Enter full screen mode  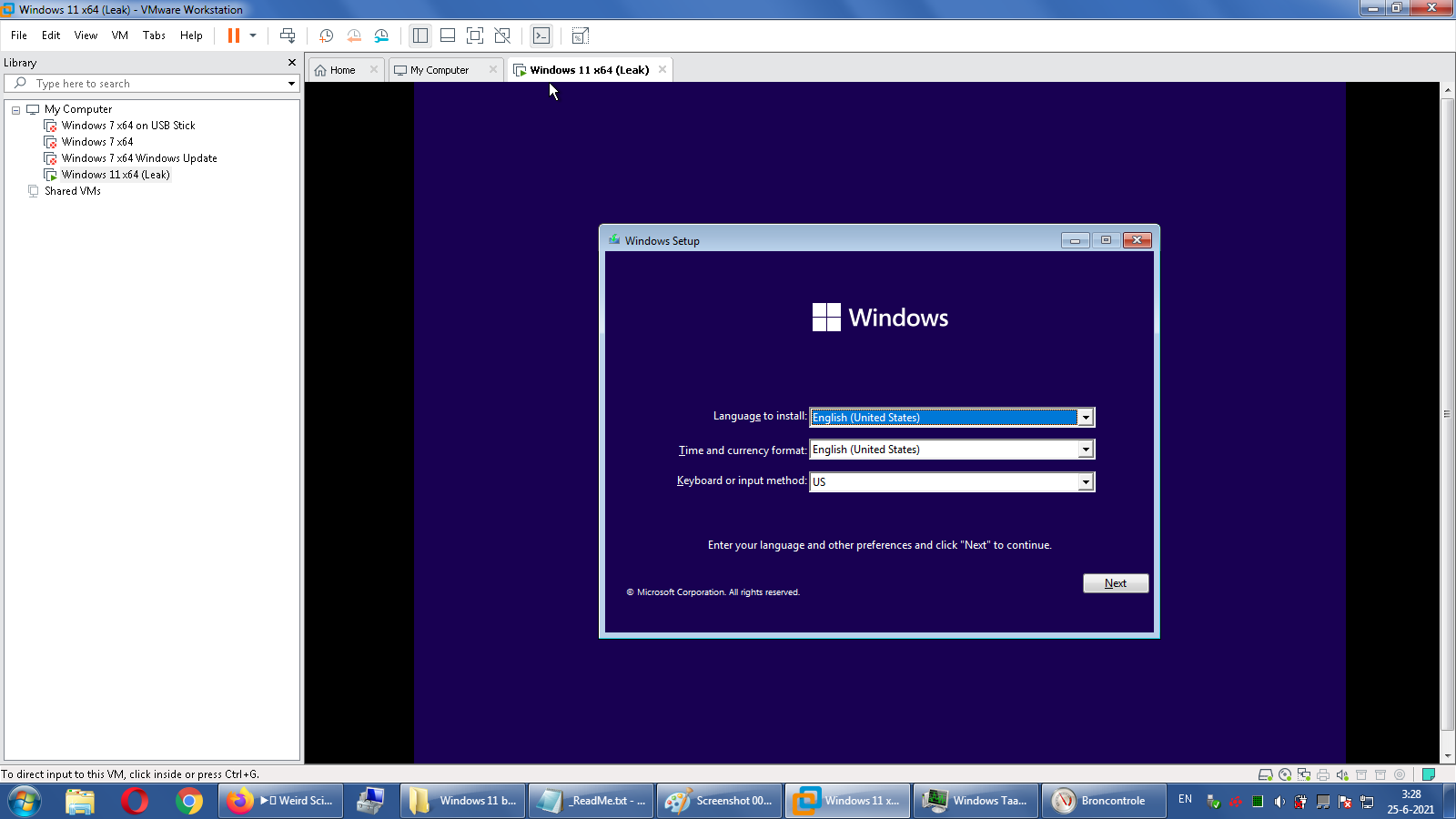coord(474,35)
